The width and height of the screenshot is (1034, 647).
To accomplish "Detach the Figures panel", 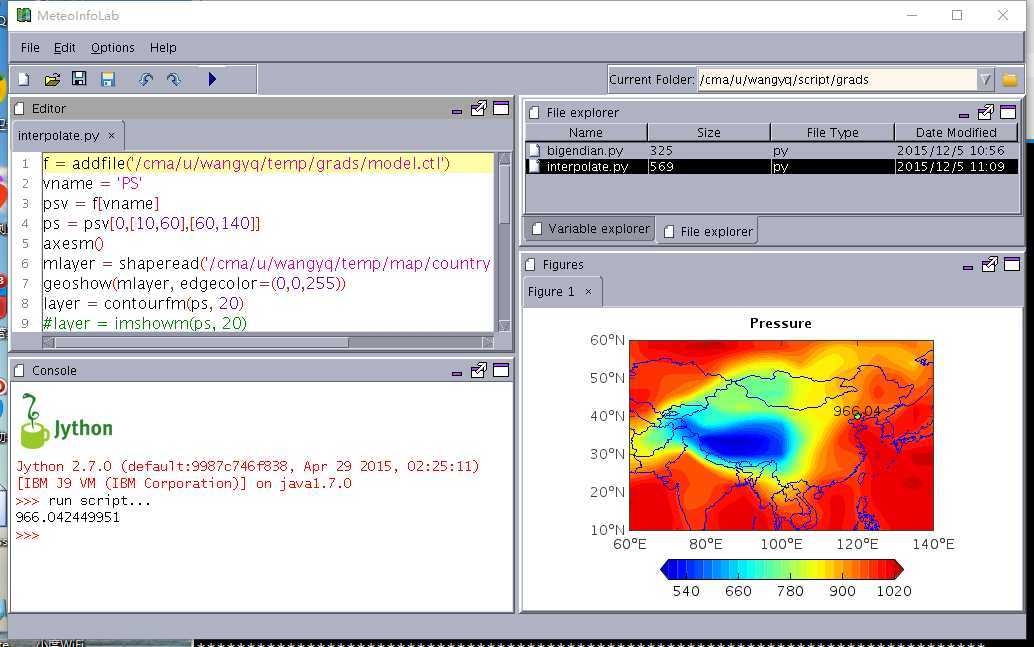I will [x=989, y=264].
